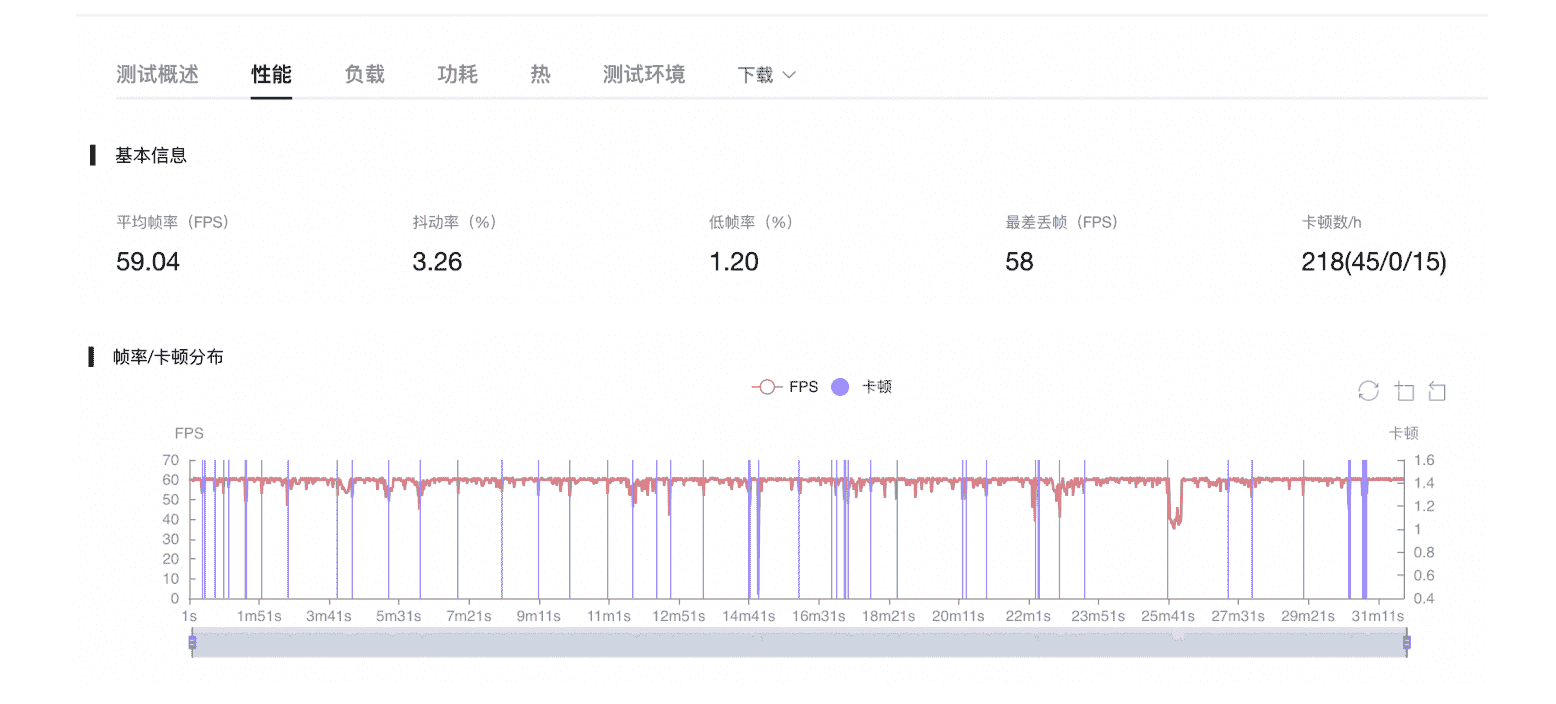The height and width of the screenshot is (704, 1556).
Task: Toggle the FPS legend series
Action: (x=785, y=387)
